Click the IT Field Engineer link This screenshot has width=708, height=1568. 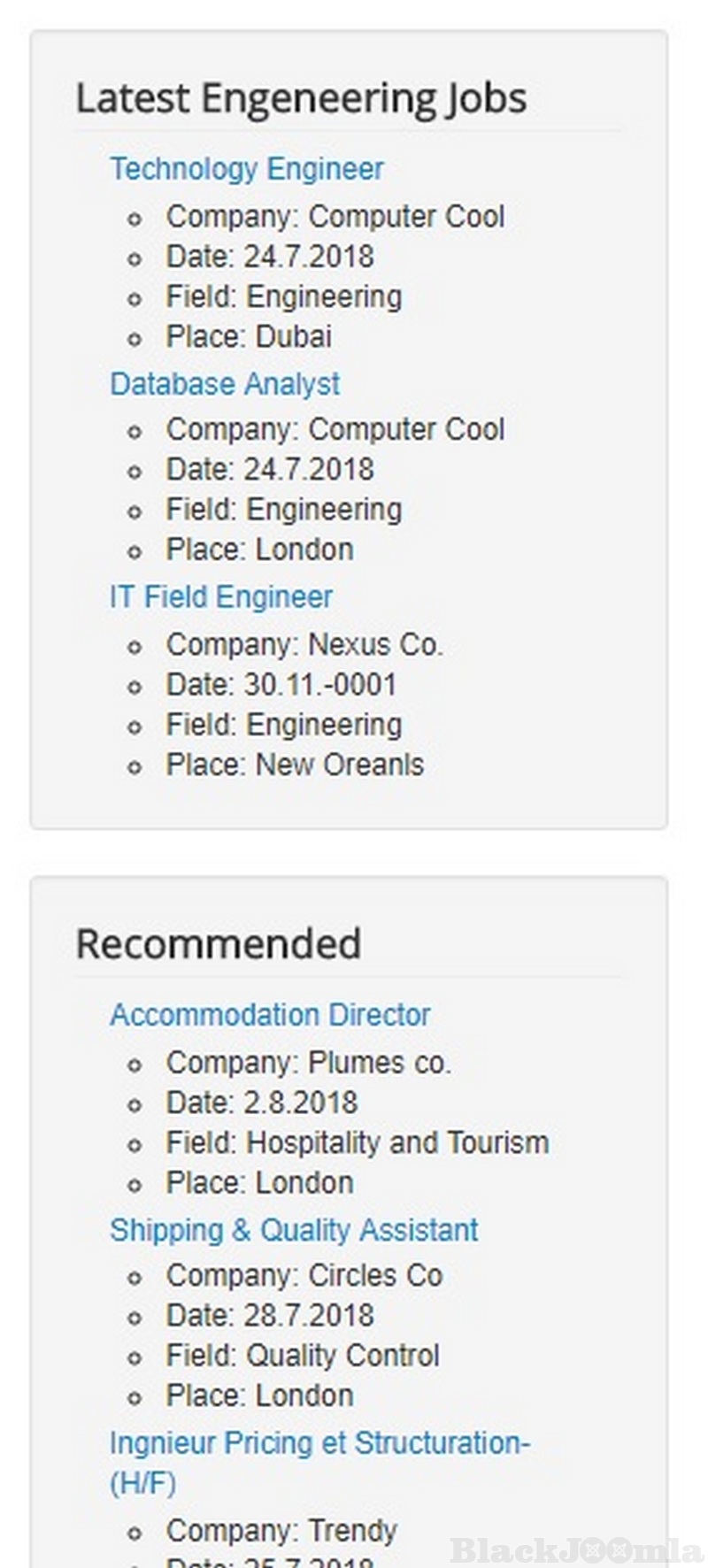[x=221, y=596]
